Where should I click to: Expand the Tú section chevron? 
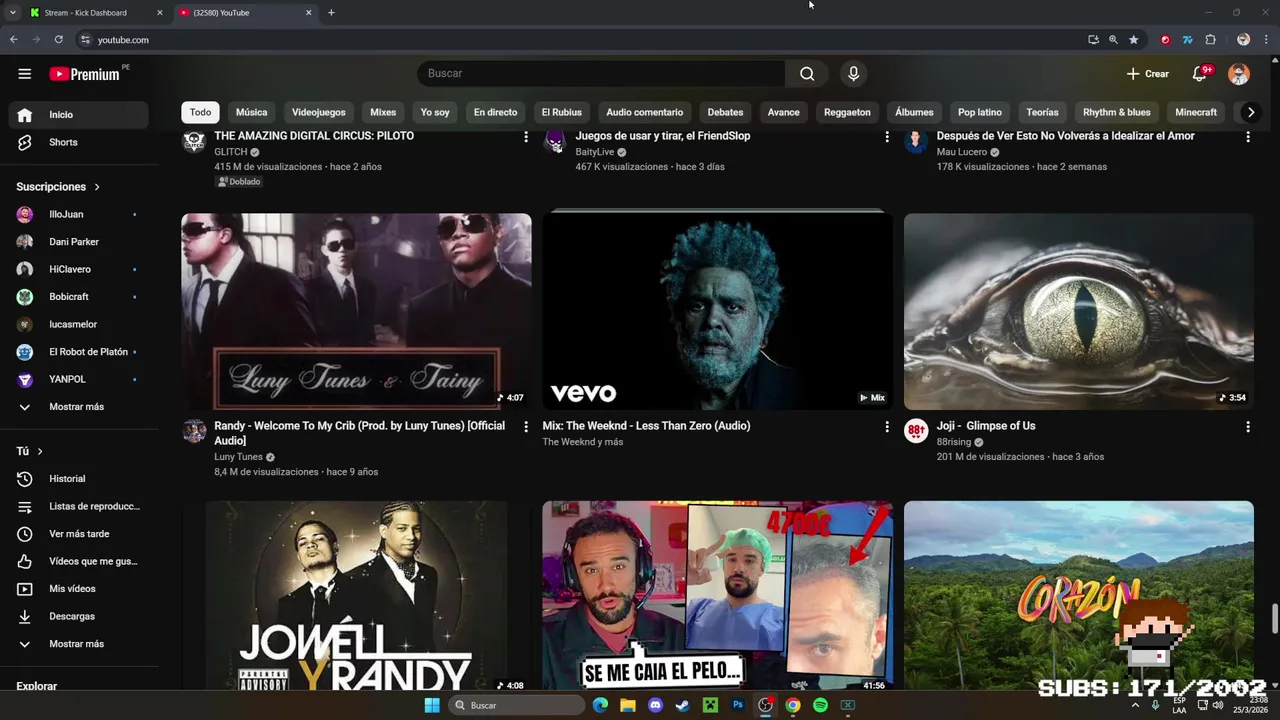[40, 452]
